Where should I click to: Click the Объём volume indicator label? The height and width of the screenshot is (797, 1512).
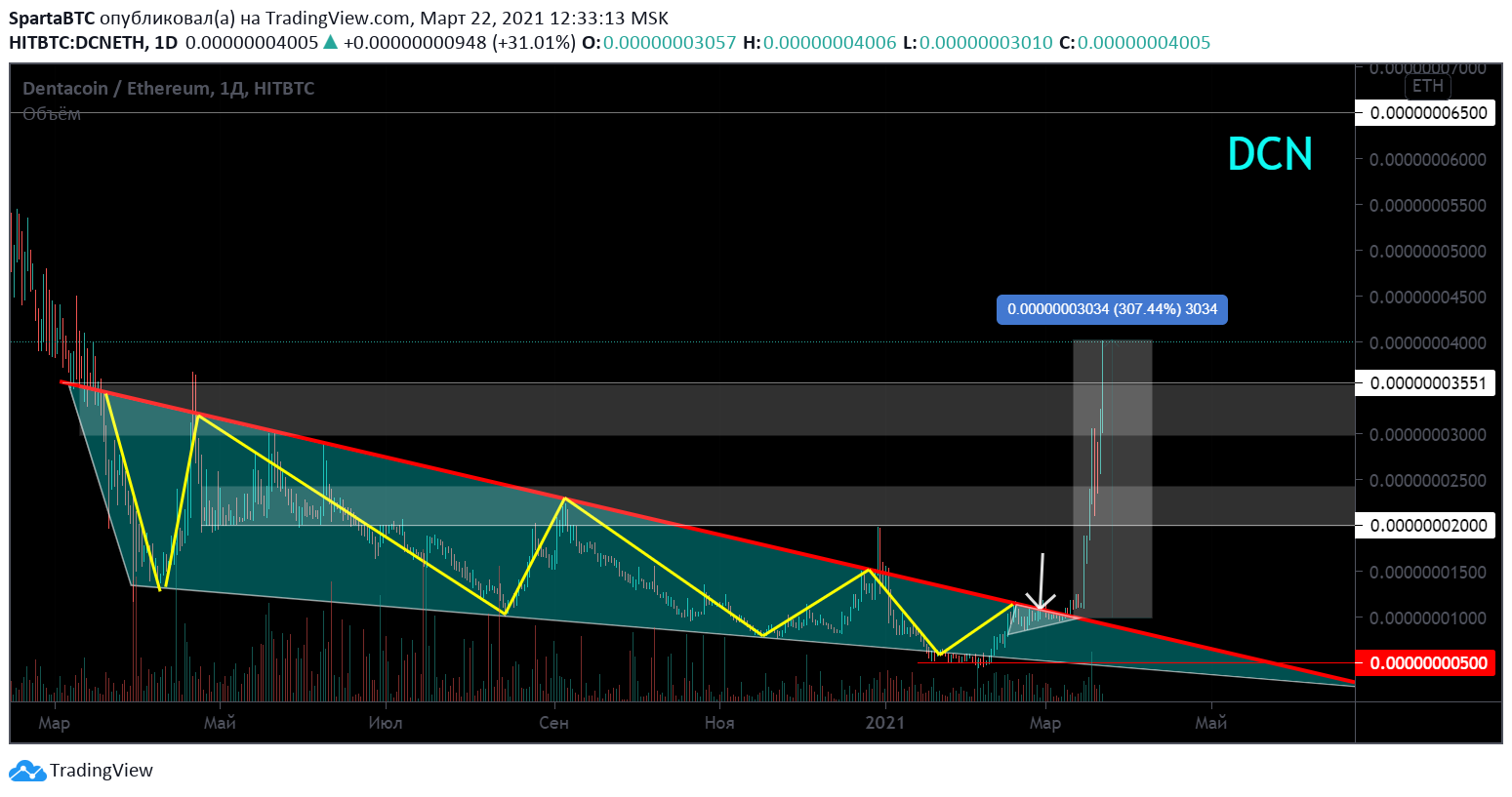click(x=52, y=114)
